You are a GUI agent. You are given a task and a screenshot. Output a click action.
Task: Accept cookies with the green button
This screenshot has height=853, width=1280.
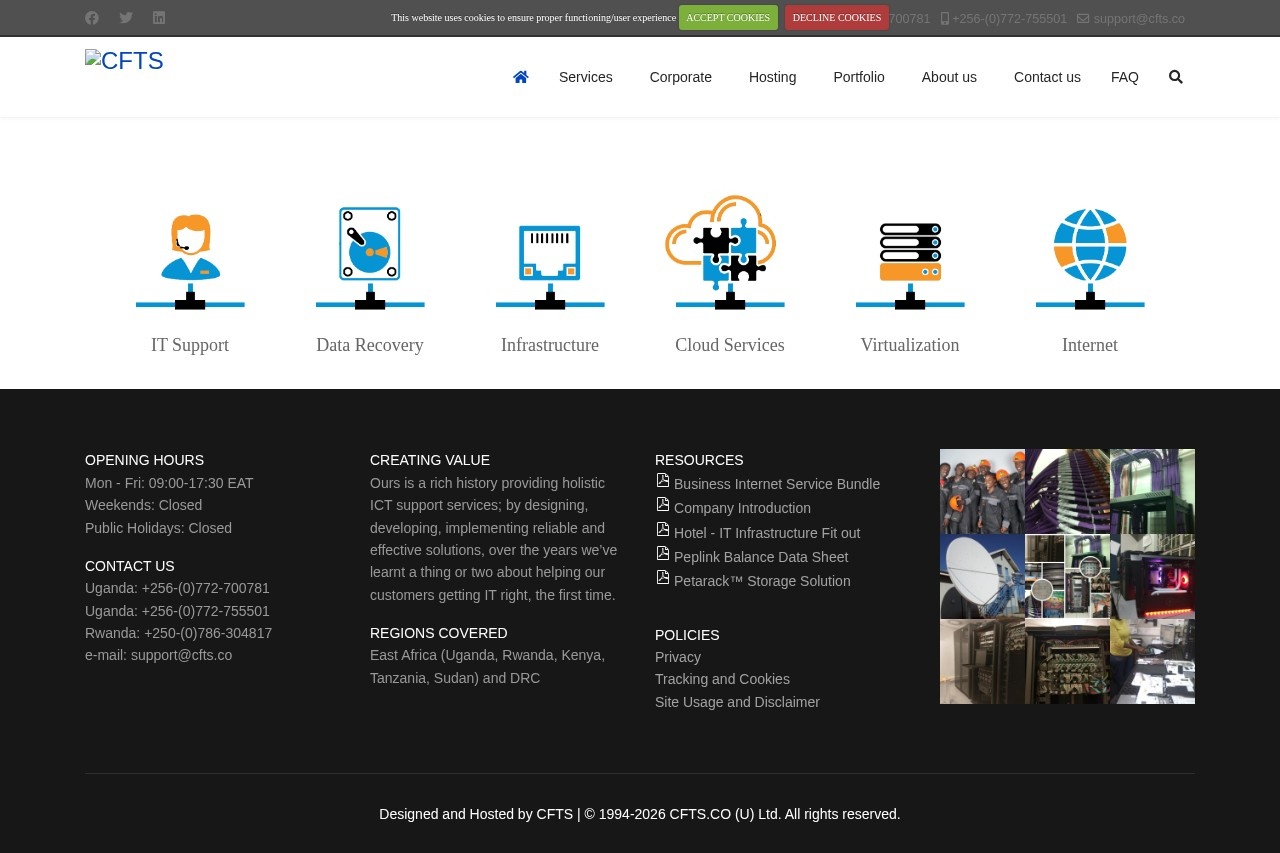click(727, 18)
